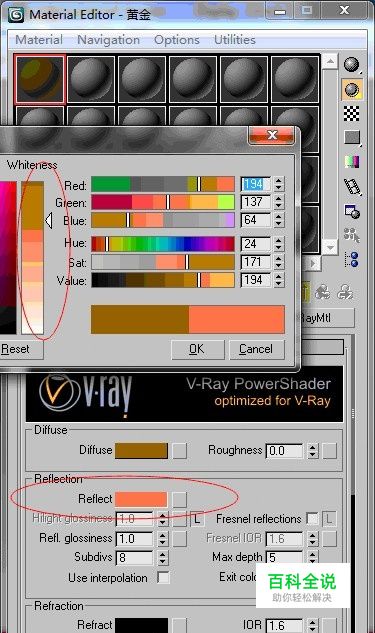Image resolution: width=375 pixels, height=633 pixels.
Task: Toggle the checkered Background icon
Action: pos(352,113)
